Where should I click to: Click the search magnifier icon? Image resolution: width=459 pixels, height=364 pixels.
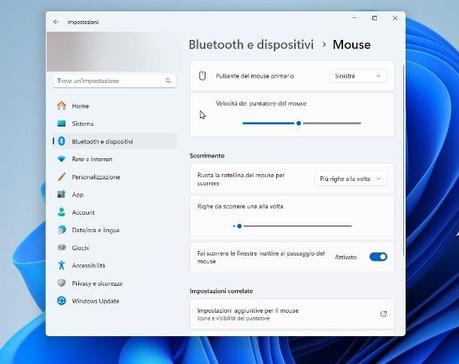tap(168, 80)
